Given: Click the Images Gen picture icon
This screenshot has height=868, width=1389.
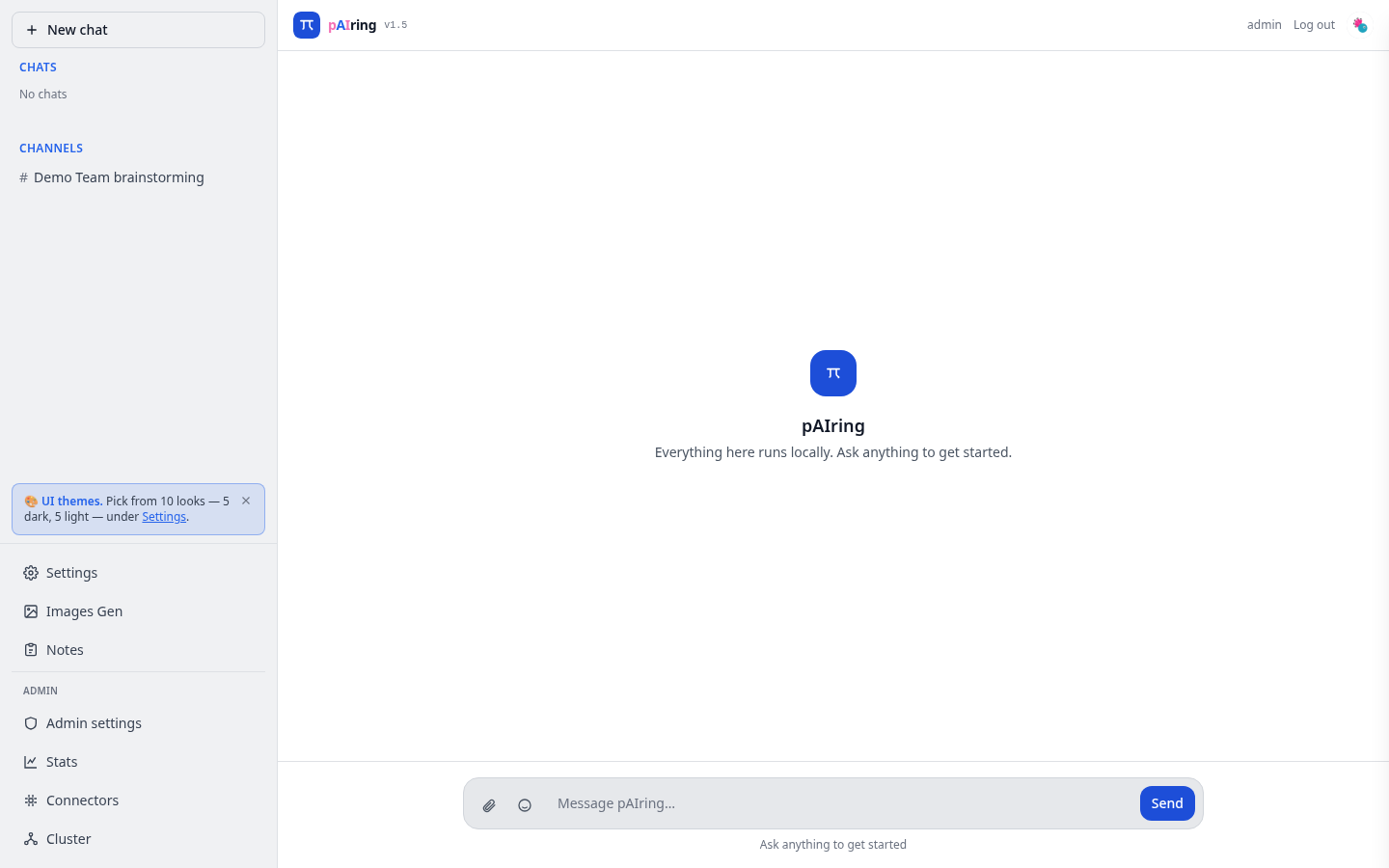Looking at the screenshot, I should tap(31, 611).
